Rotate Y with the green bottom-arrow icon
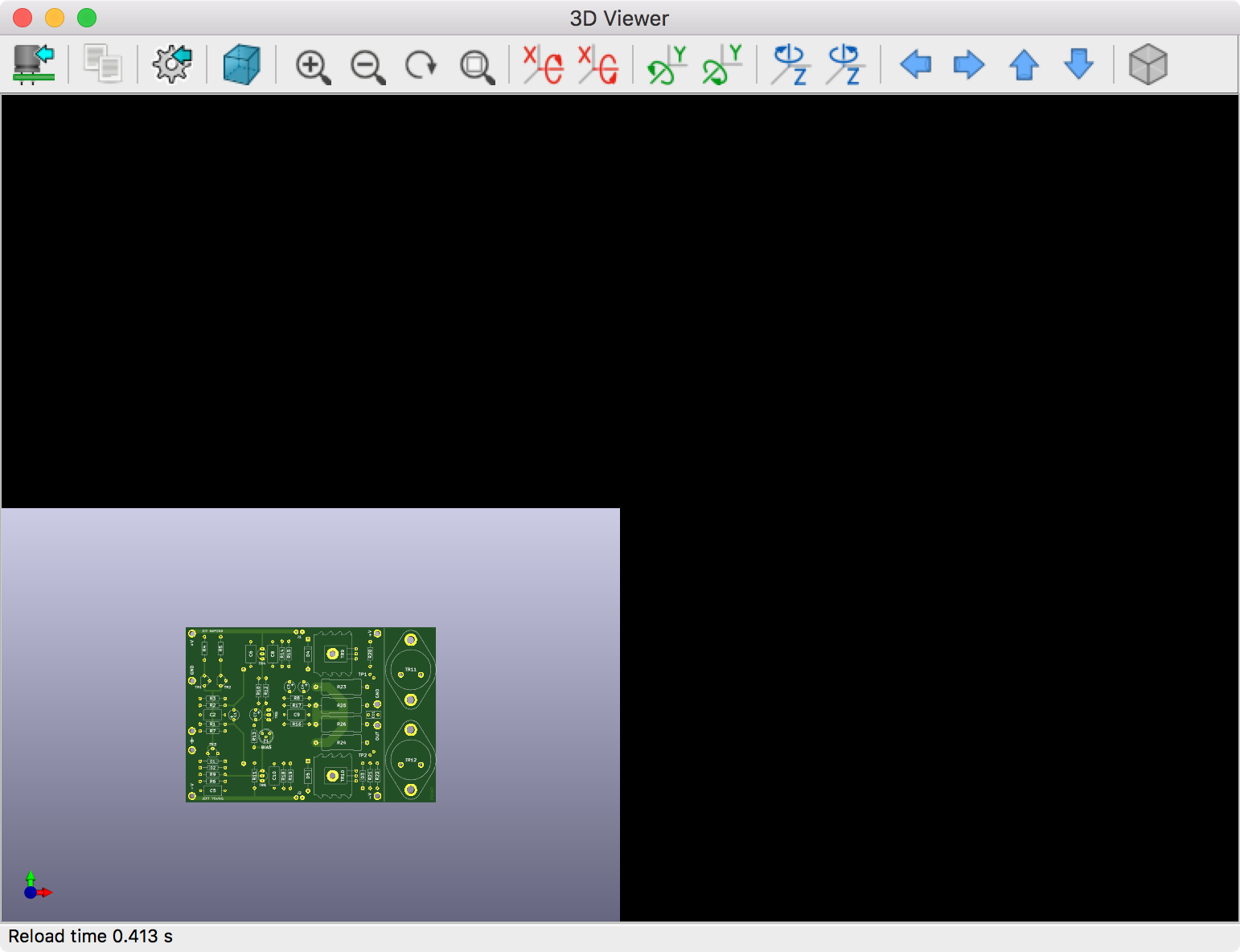Image resolution: width=1240 pixels, height=952 pixels. [721, 64]
